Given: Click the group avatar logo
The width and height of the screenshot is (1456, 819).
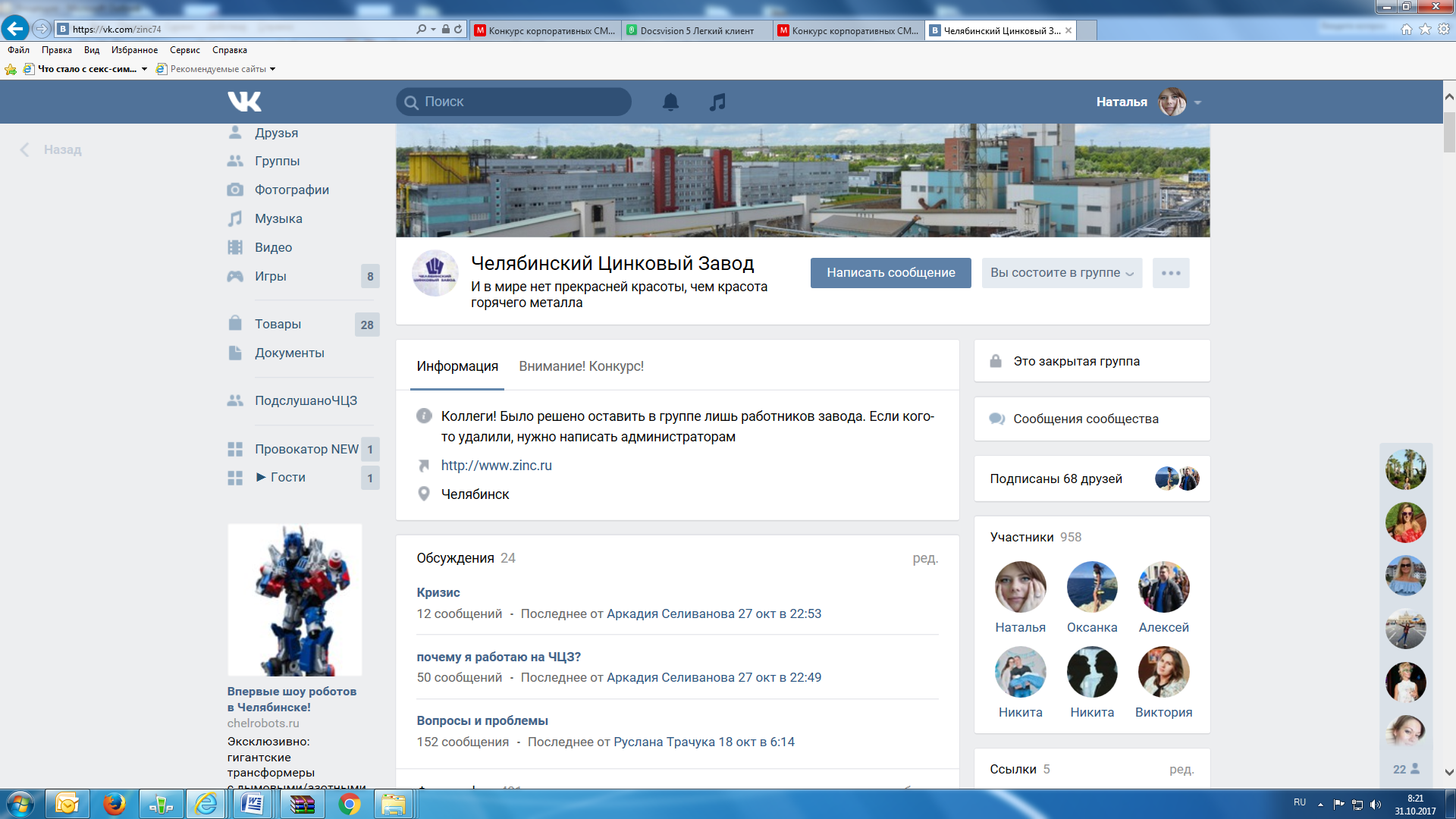Looking at the screenshot, I should tap(435, 273).
